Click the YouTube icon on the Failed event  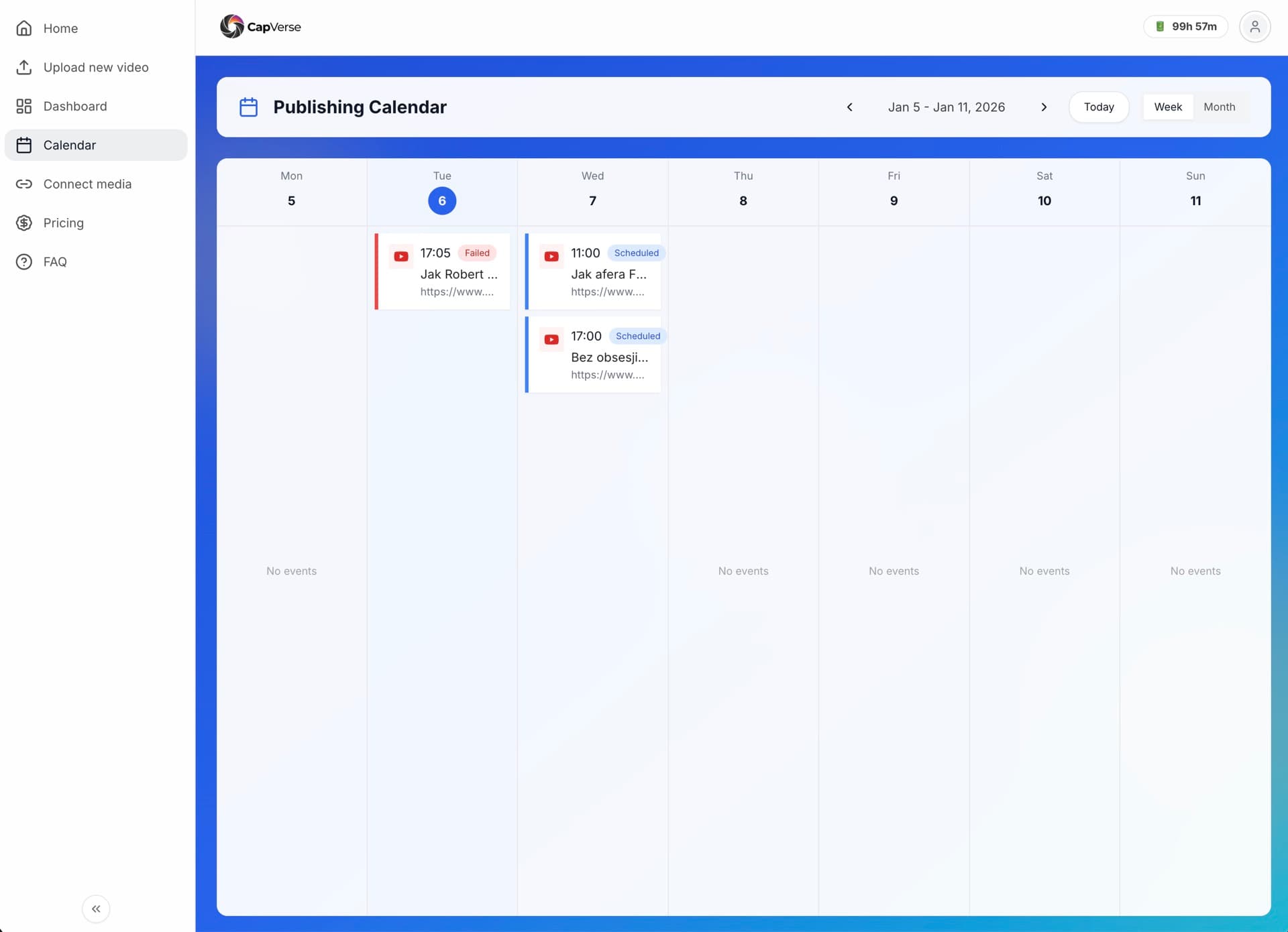coord(401,255)
